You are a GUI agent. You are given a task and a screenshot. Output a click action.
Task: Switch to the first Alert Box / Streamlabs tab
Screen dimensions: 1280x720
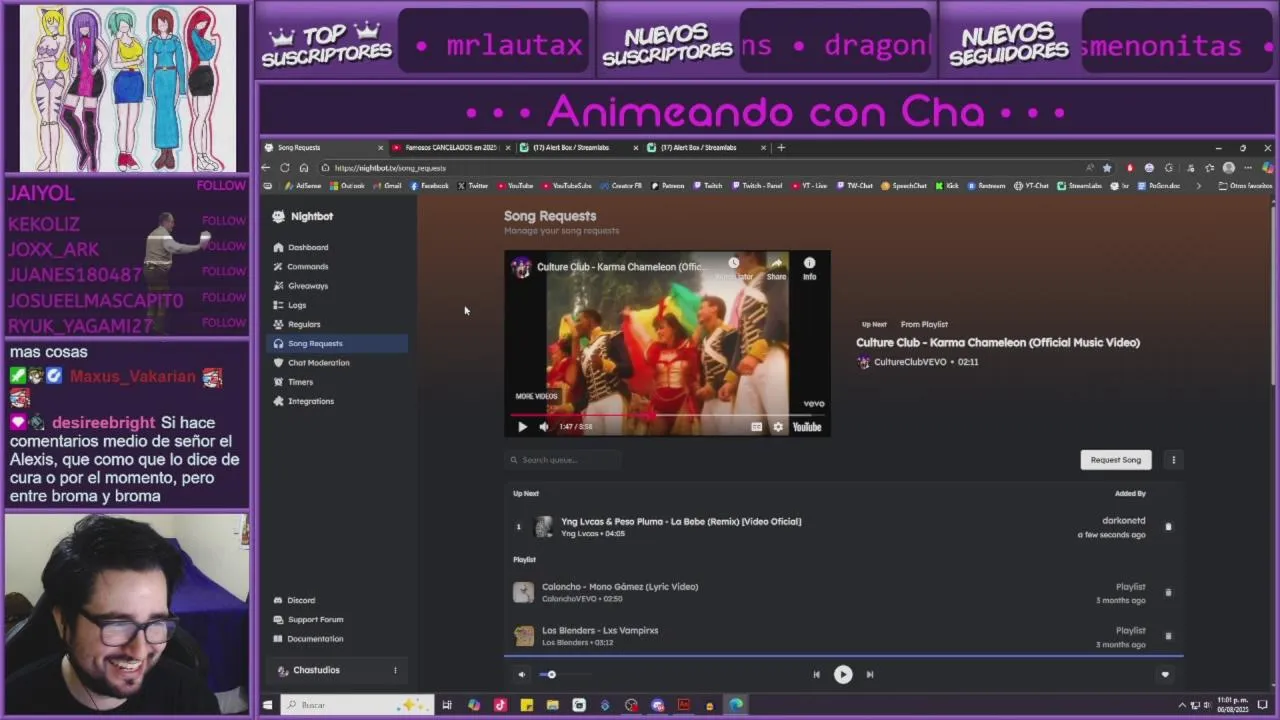point(578,147)
